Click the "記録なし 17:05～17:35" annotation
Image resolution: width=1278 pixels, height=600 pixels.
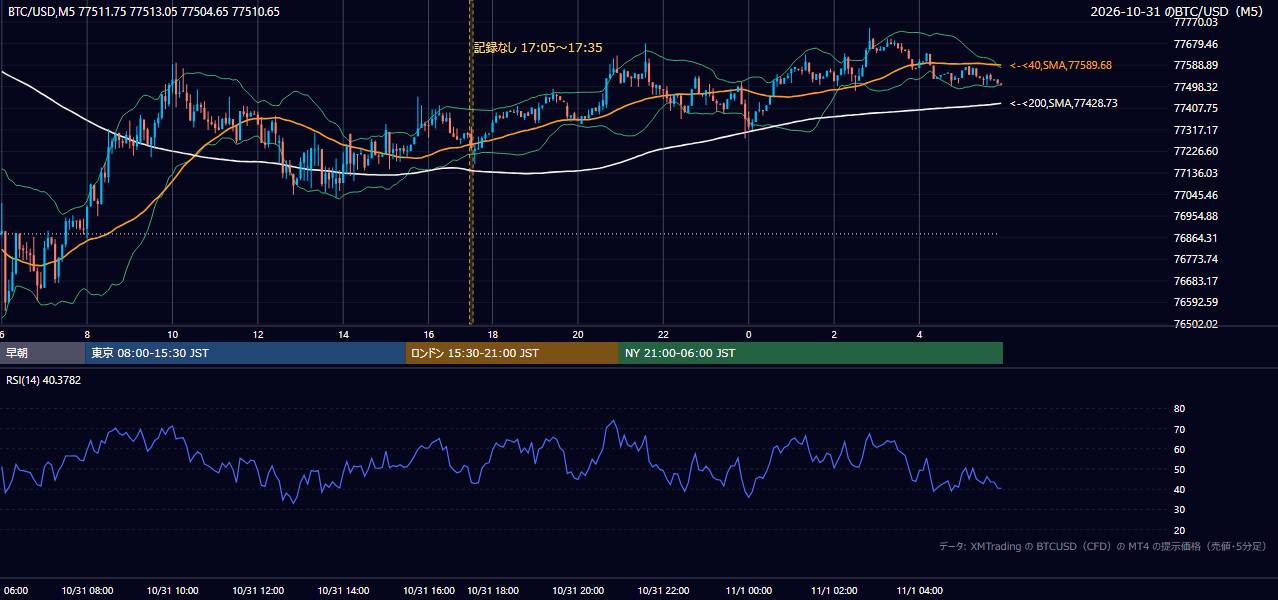click(538, 47)
